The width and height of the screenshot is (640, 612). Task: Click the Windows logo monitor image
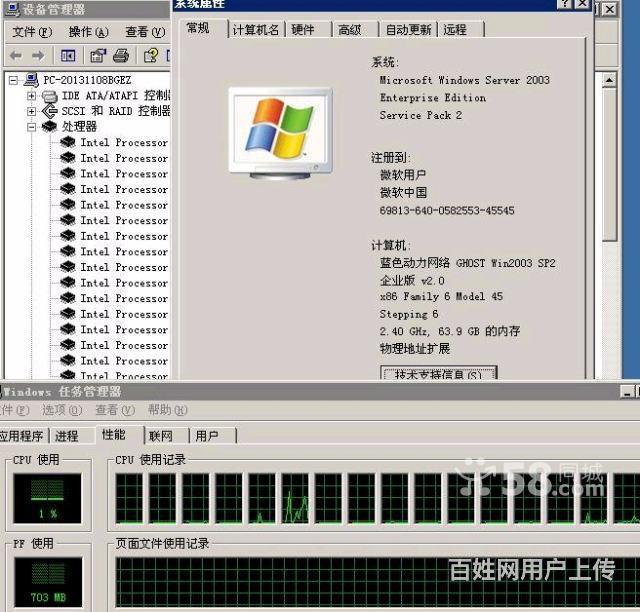280,134
